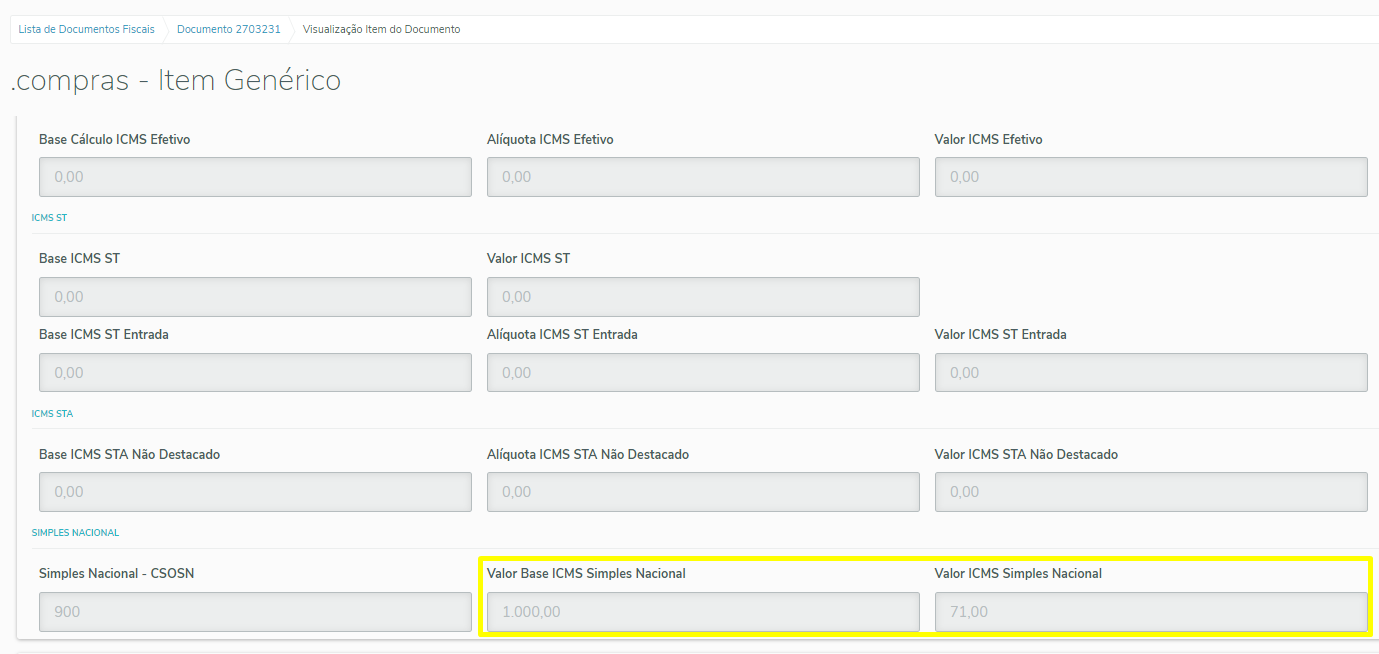Focus the Valor ICMS Simples Nacional field
The width and height of the screenshot is (1379, 654).
(x=1151, y=612)
